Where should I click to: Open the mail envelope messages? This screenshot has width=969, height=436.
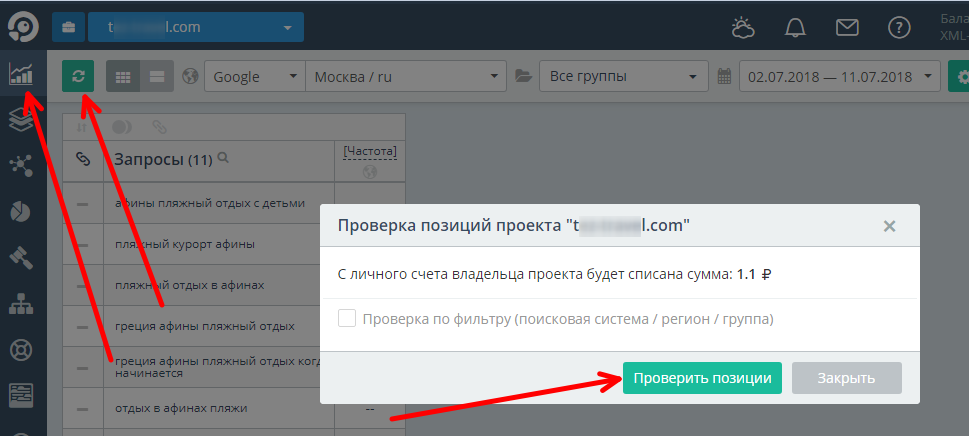coord(847,27)
